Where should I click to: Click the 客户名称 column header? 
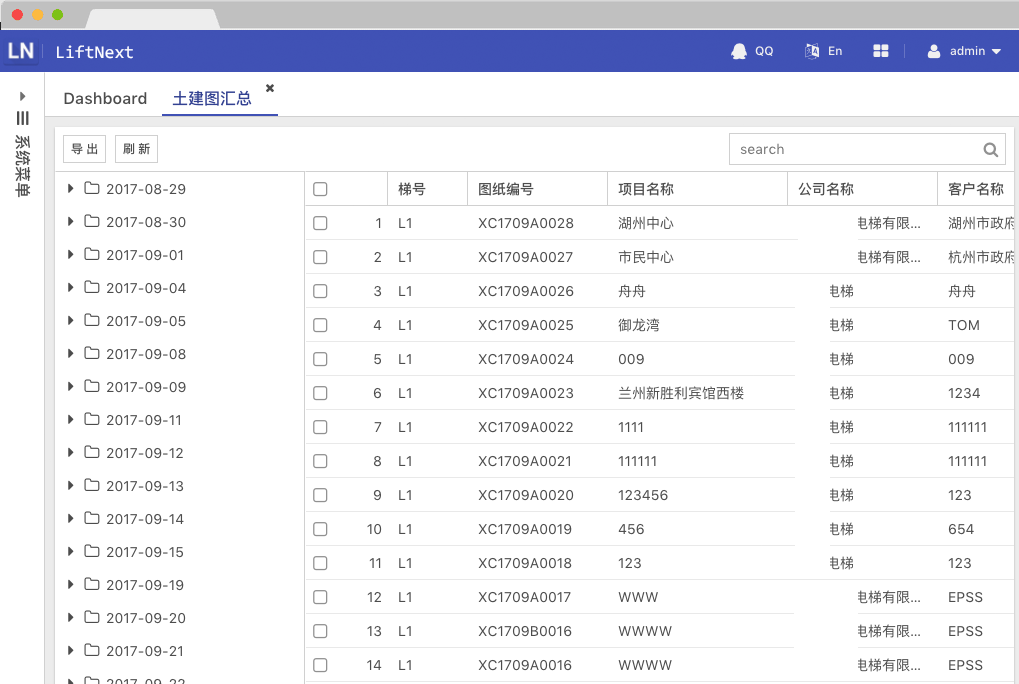[976, 189]
